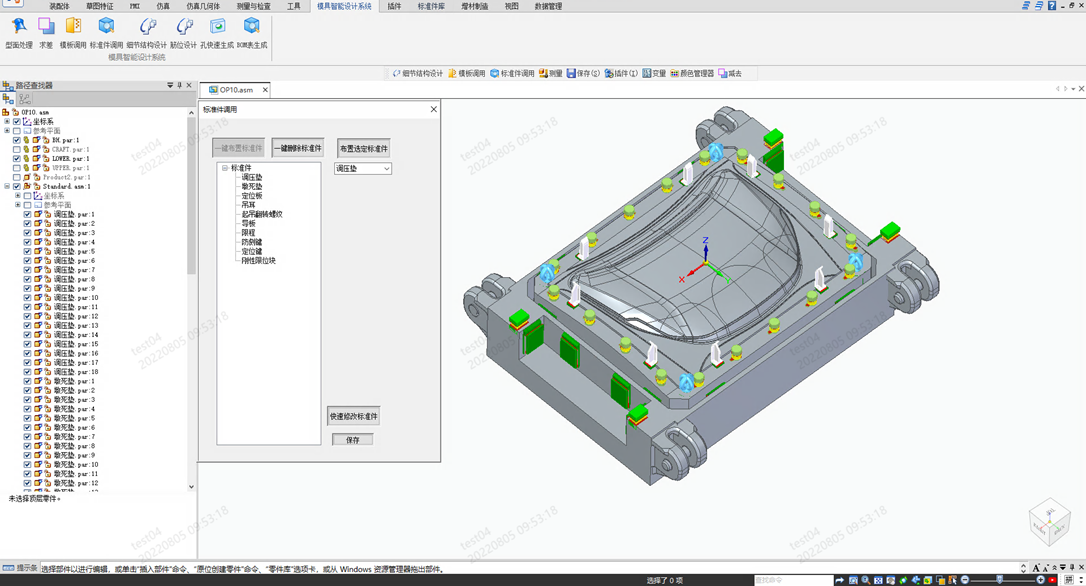Uncheck 调压垫.par:10 checkbox
Image resolution: width=1086 pixels, height=586 pixels.
click(x=27, y=298)
